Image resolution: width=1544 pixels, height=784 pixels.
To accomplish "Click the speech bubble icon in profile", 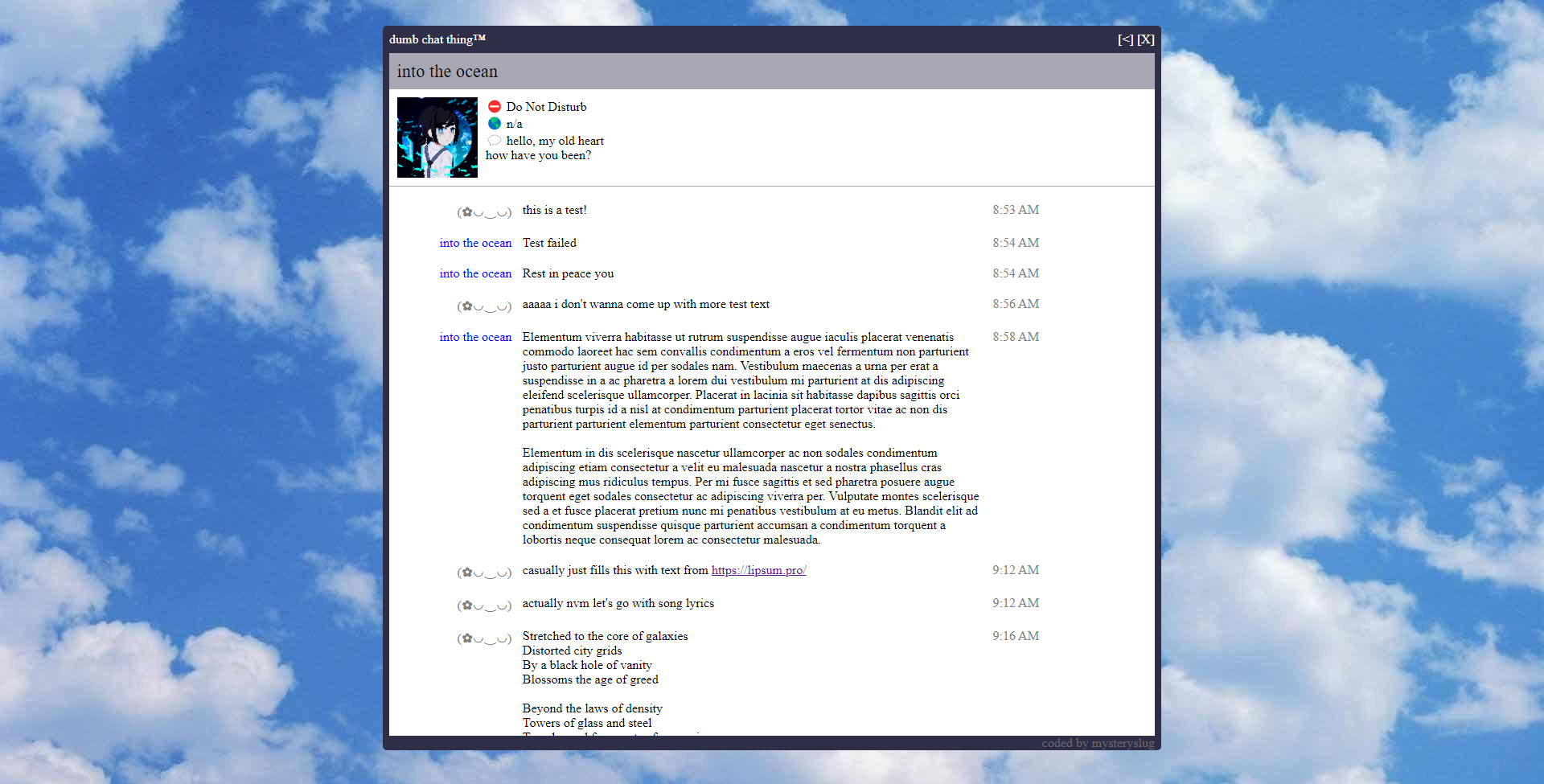I will click(x=495, y=141).
